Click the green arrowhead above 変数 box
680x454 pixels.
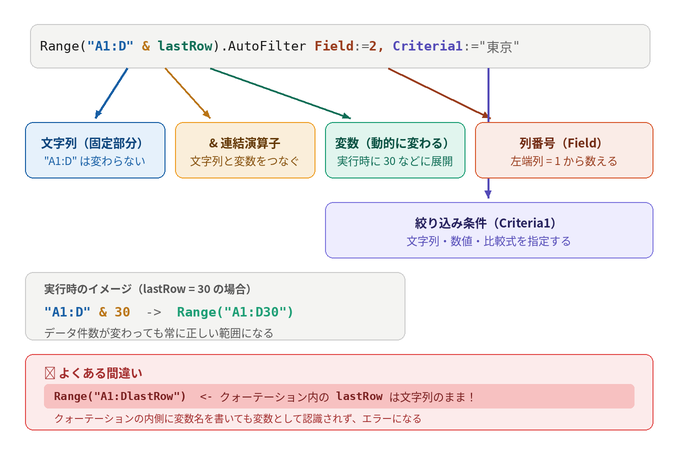[346, 116]
